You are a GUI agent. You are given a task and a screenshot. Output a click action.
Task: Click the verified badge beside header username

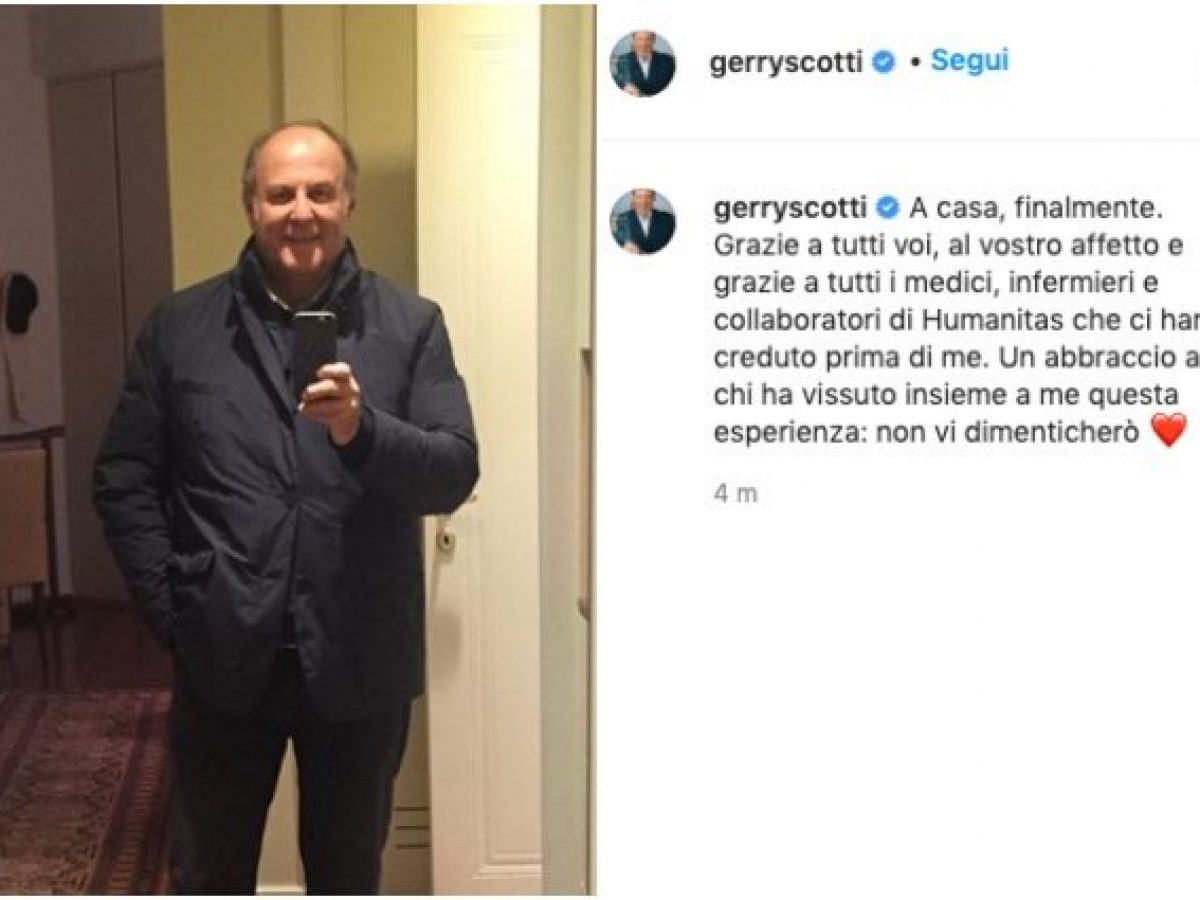pos(883,62)
